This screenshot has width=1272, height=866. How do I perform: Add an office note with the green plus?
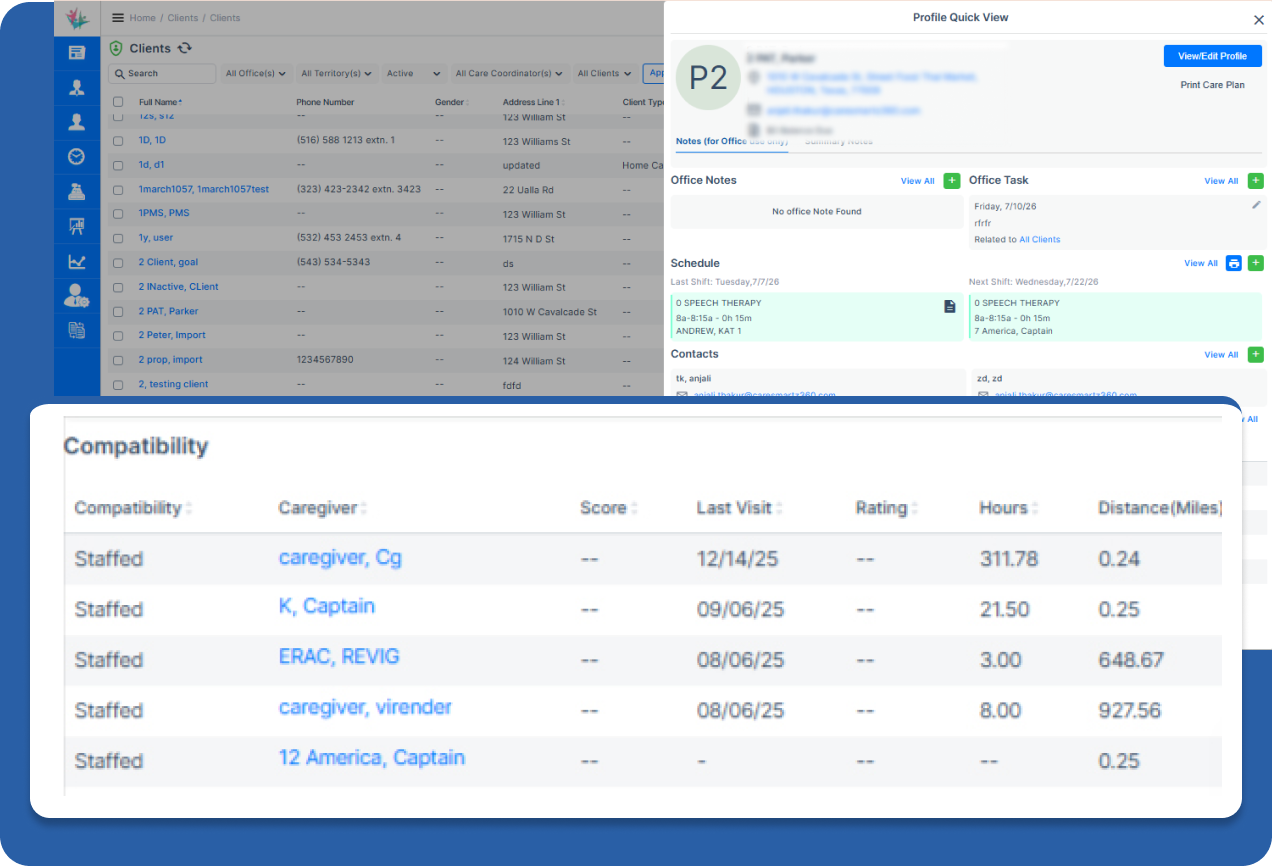click(x=952, y=181)
